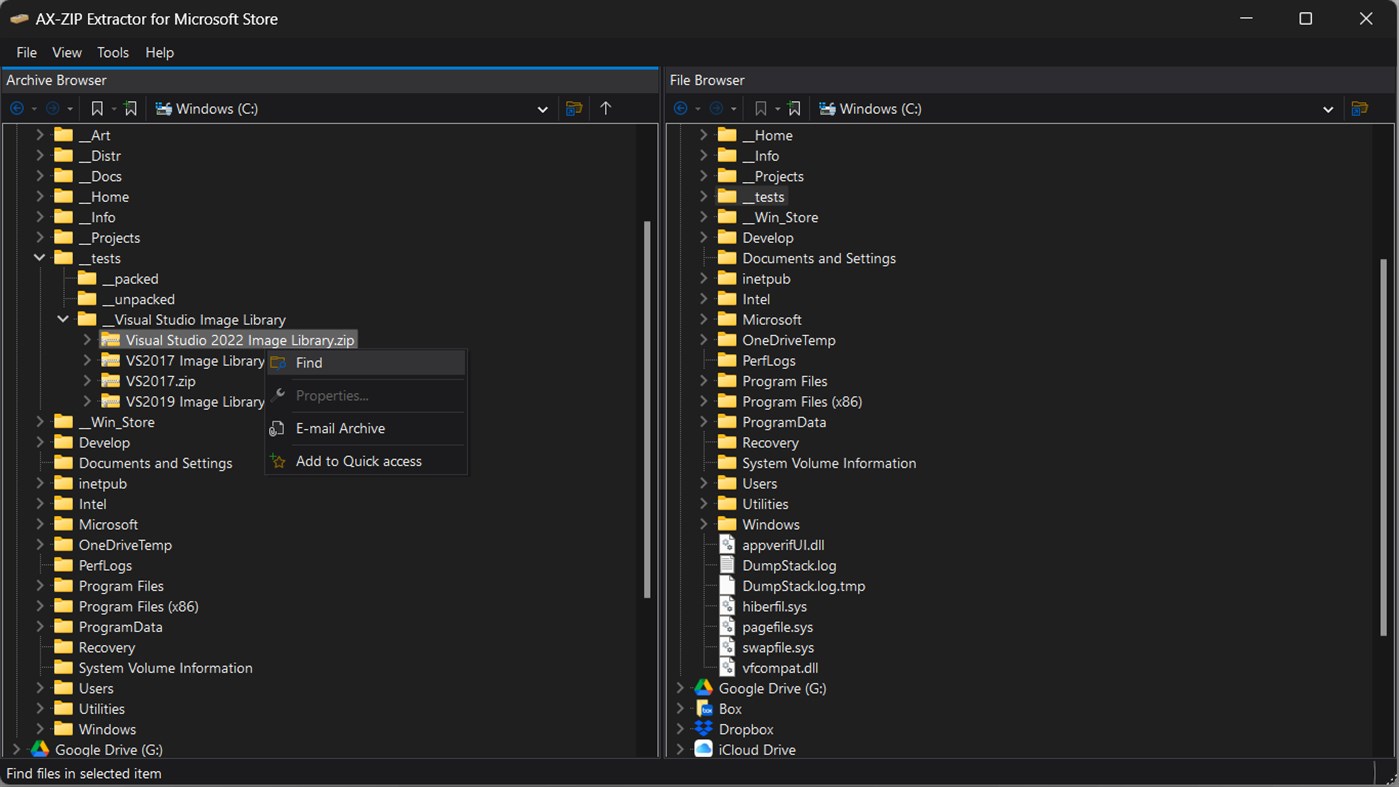This screenshot has height=787, width=1399.
Task: Open the folder browse icon in File Browser
Action: click(1360, 108)
